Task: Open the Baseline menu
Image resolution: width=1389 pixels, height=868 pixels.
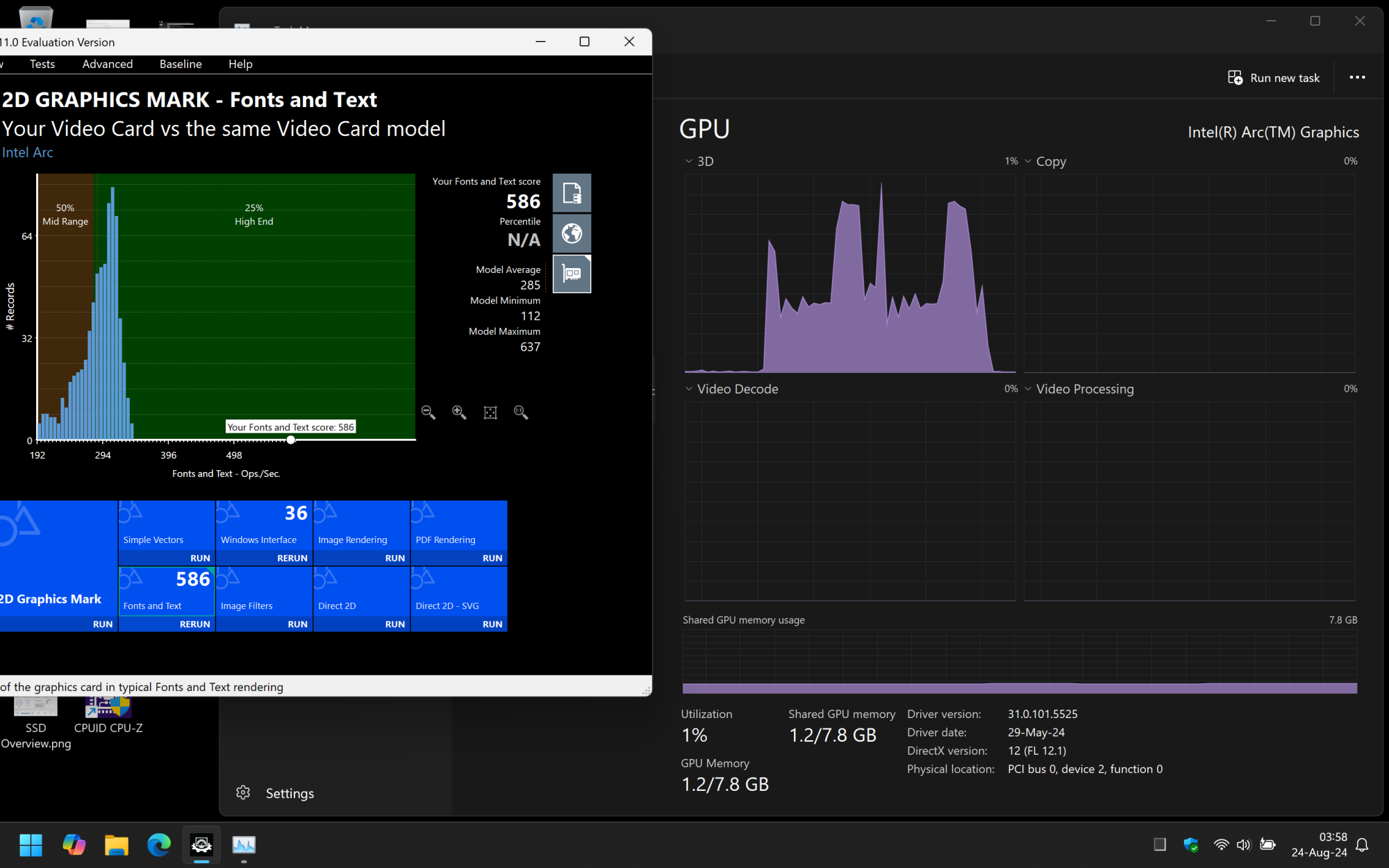Action: coord(181,64)
